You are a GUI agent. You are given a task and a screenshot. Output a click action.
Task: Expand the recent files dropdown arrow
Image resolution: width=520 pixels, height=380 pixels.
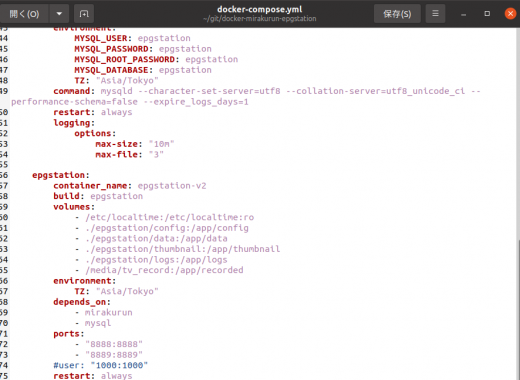tap(59, 14)
